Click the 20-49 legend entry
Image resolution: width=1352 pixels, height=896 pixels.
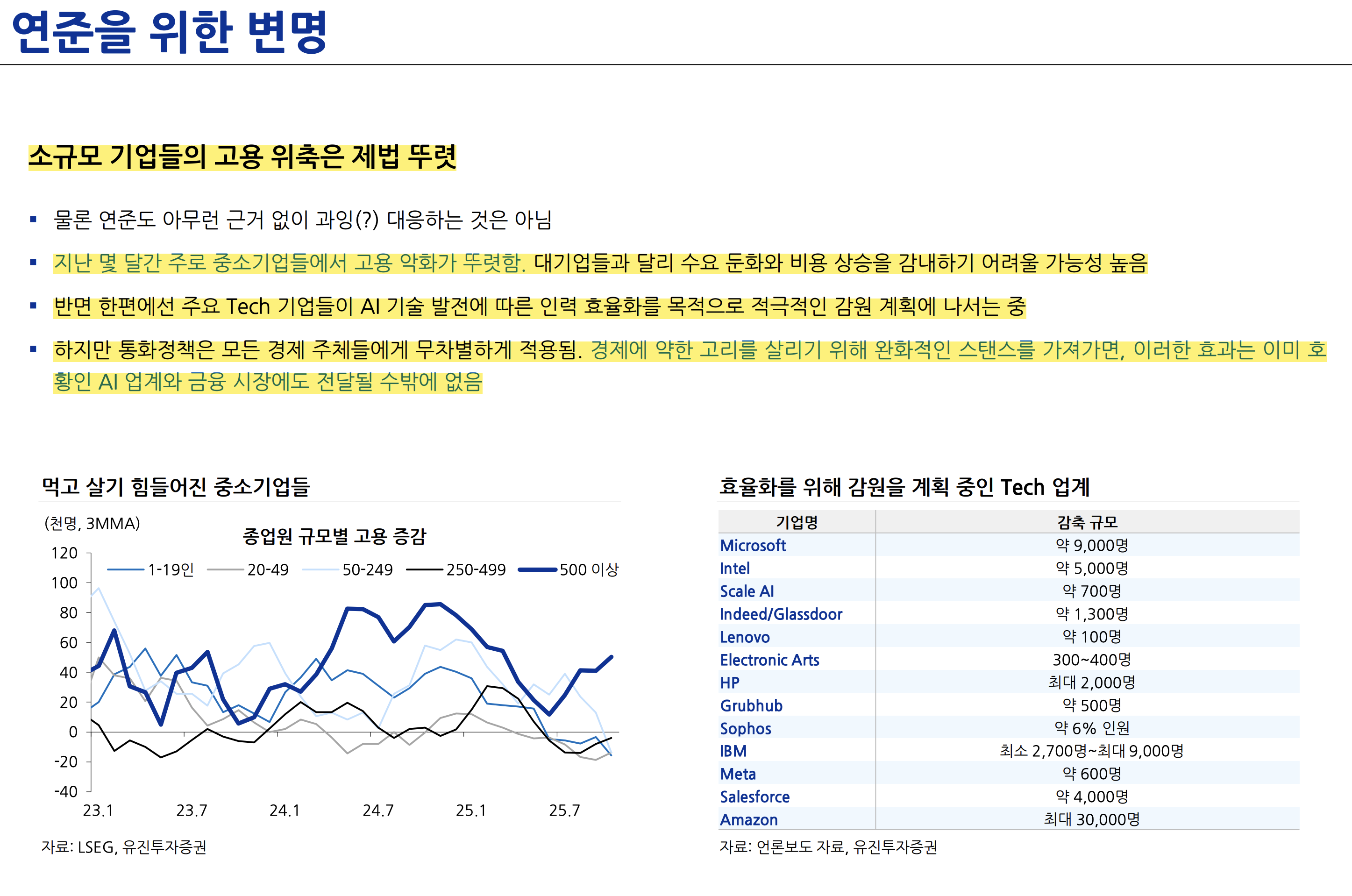267,570
